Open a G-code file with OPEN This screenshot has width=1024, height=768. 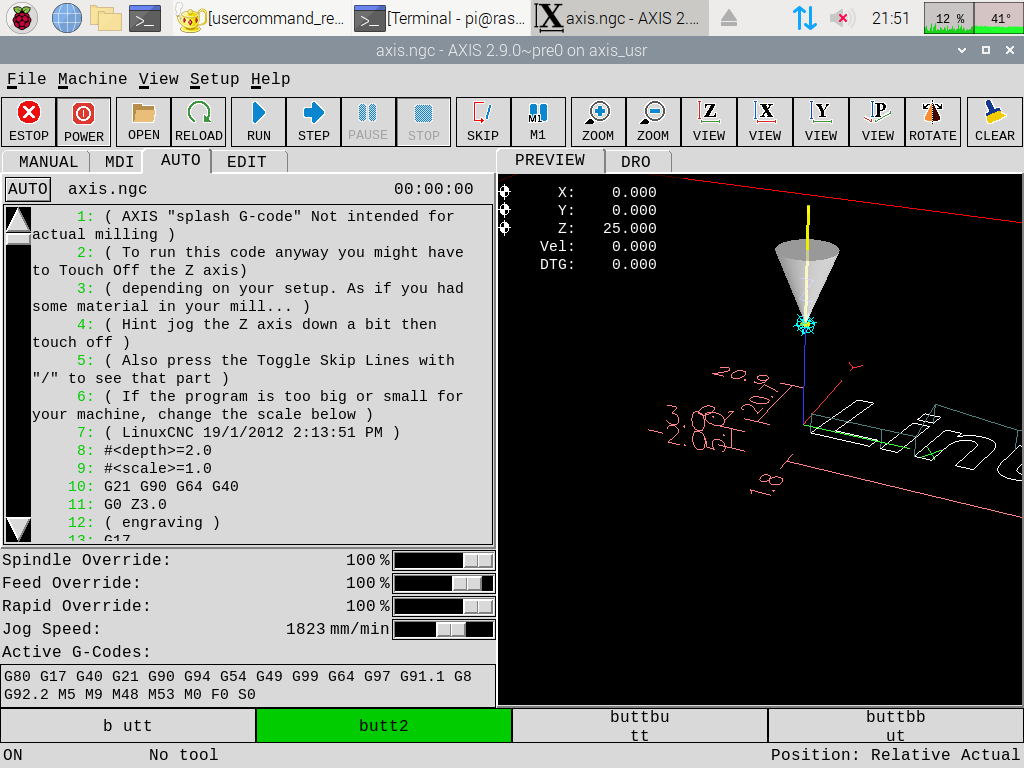[x=144, y=122]
